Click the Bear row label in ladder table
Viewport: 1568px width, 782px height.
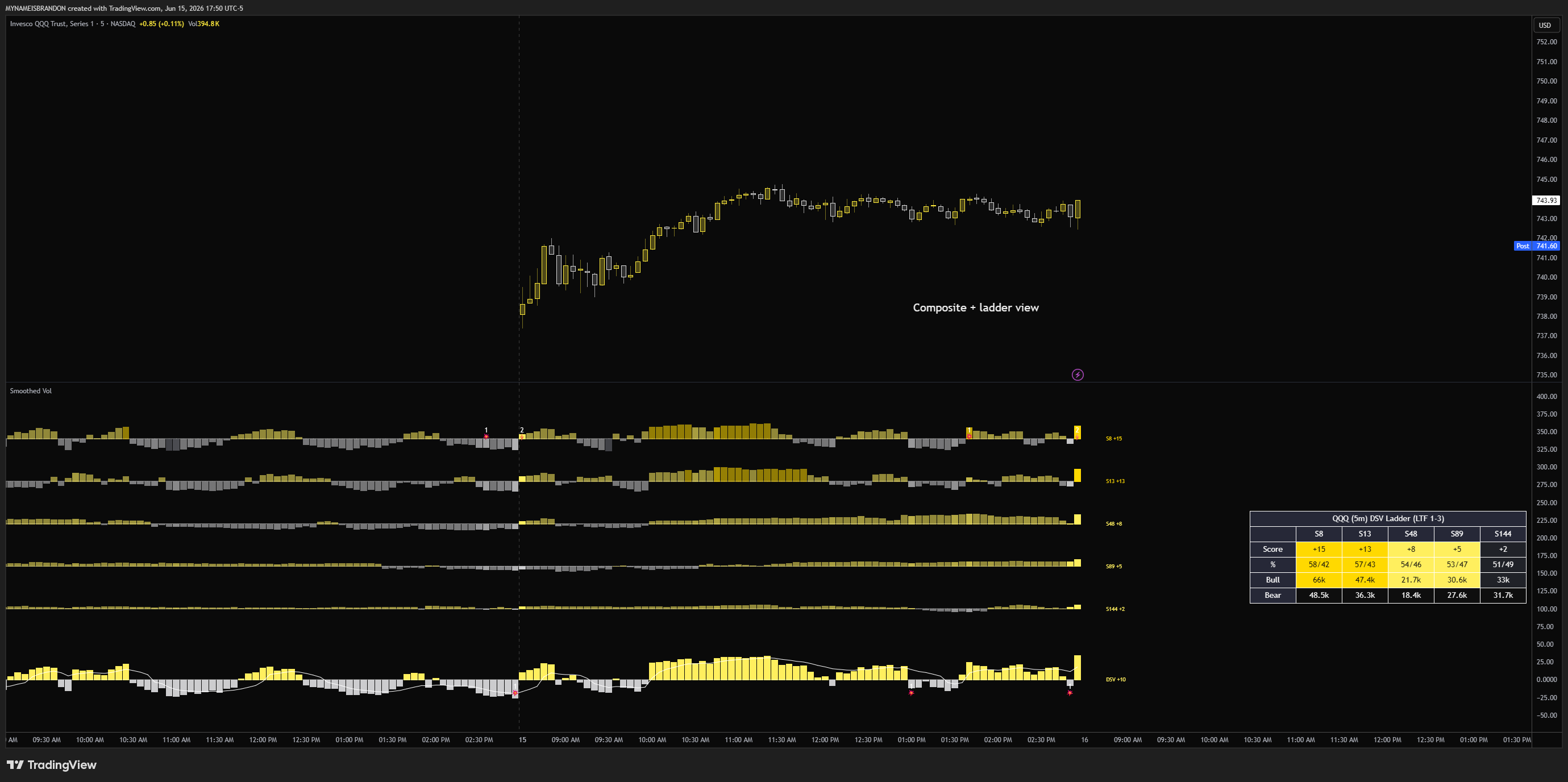pyautogui.click(x=1273, y=595)
